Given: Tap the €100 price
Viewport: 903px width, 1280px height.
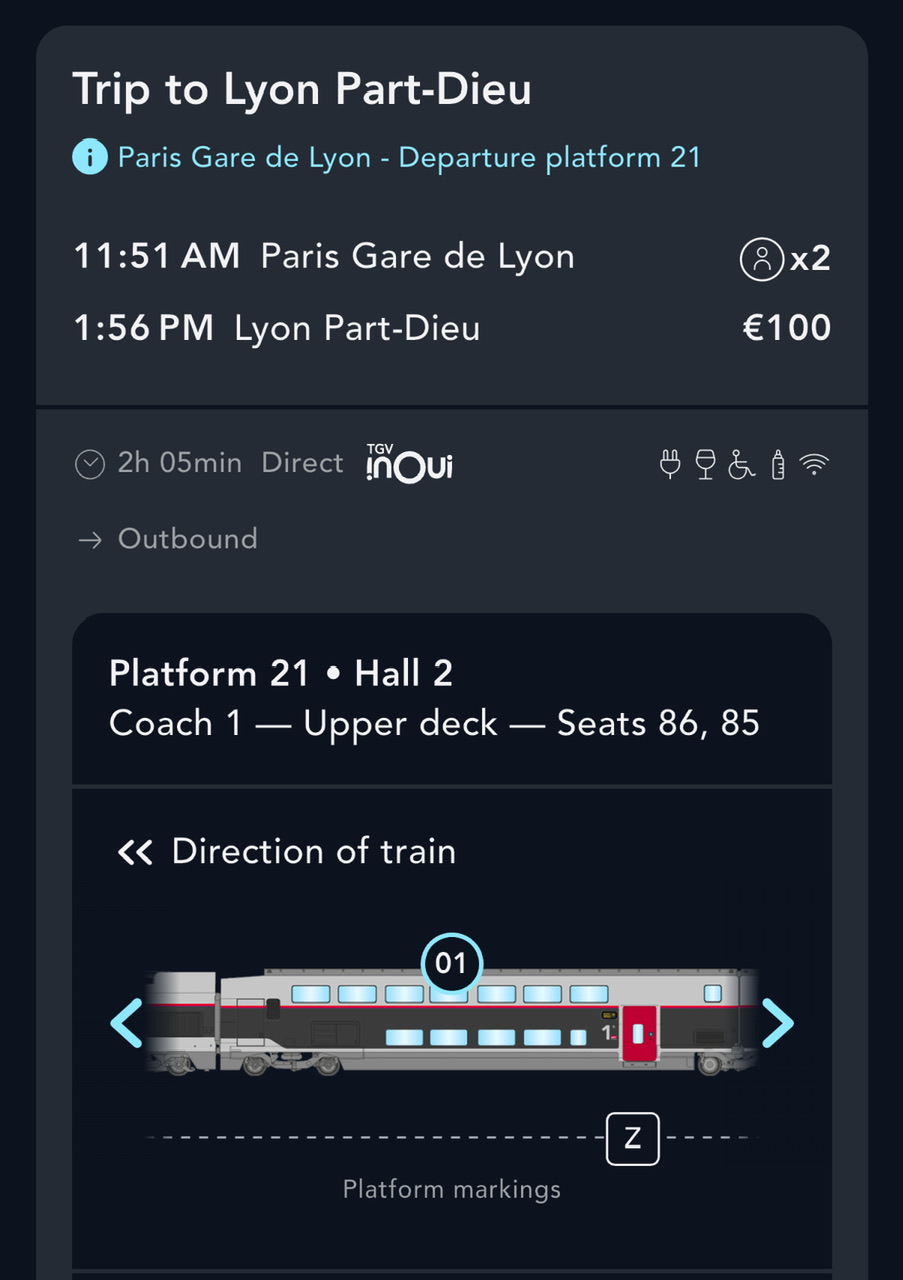Looking at the screenshot, I should pos(787,328).
